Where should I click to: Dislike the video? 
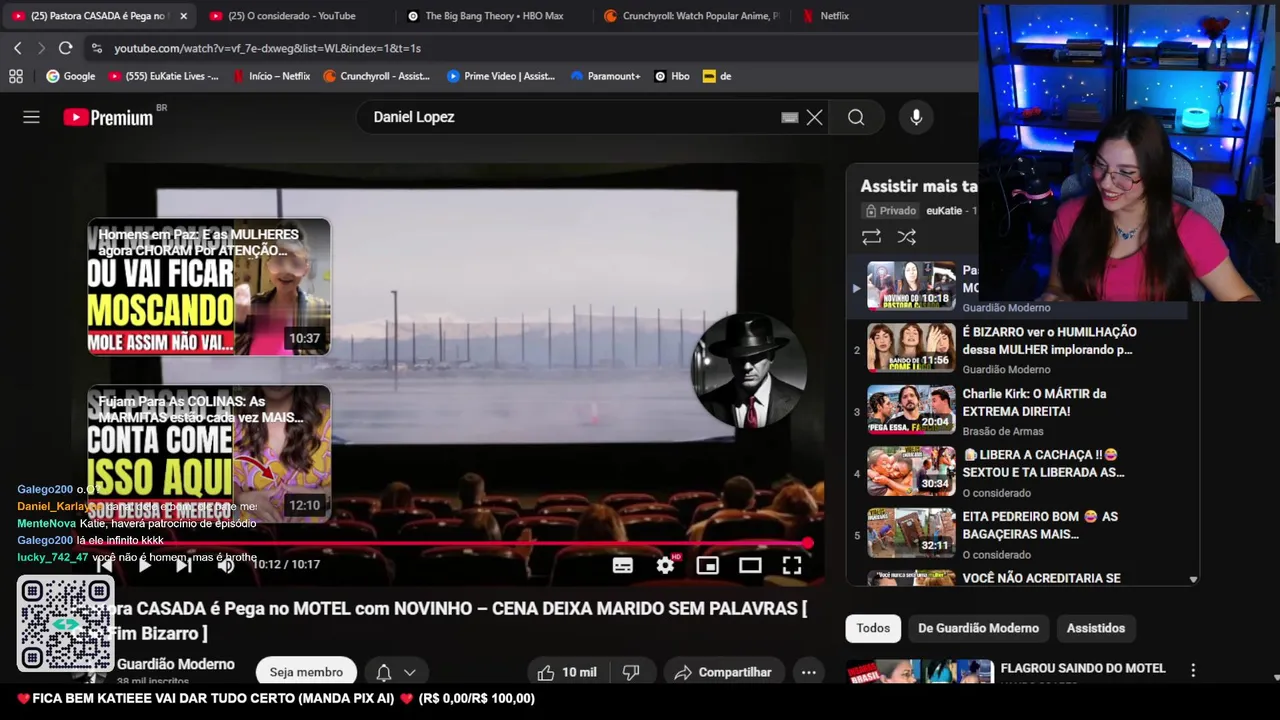click(631, 672)
